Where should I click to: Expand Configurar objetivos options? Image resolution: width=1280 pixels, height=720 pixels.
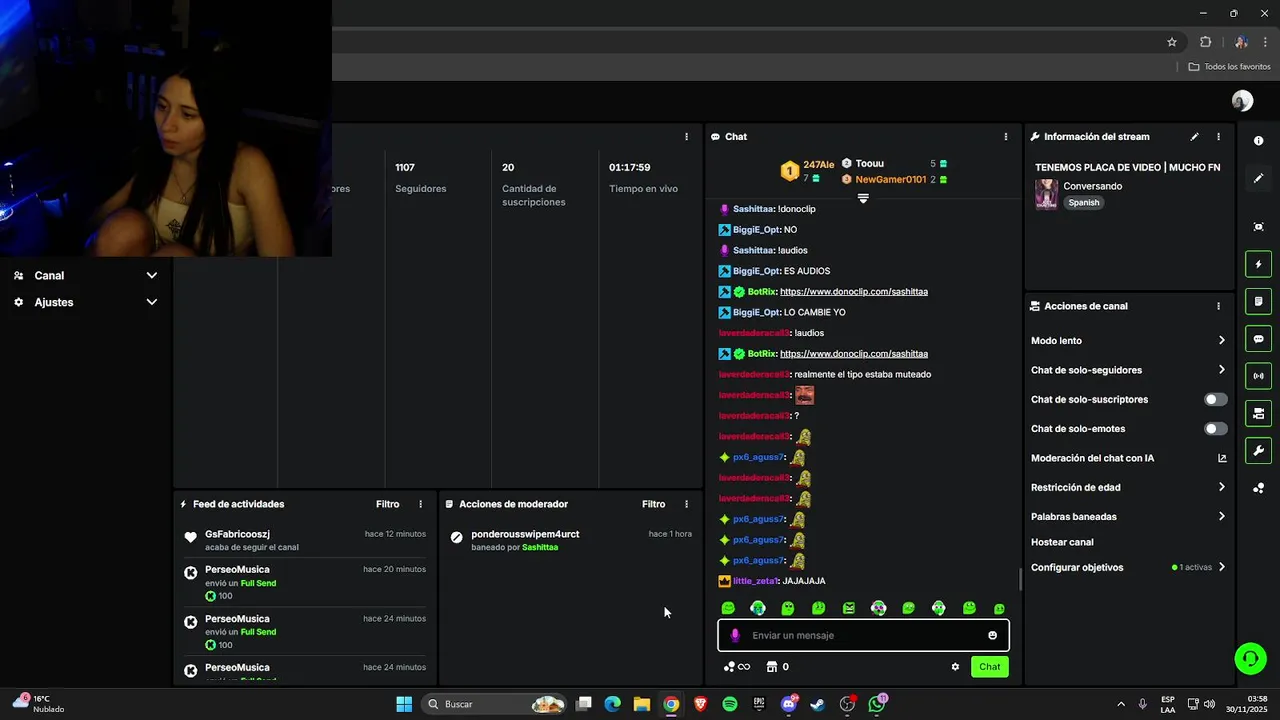point(1221,567)
